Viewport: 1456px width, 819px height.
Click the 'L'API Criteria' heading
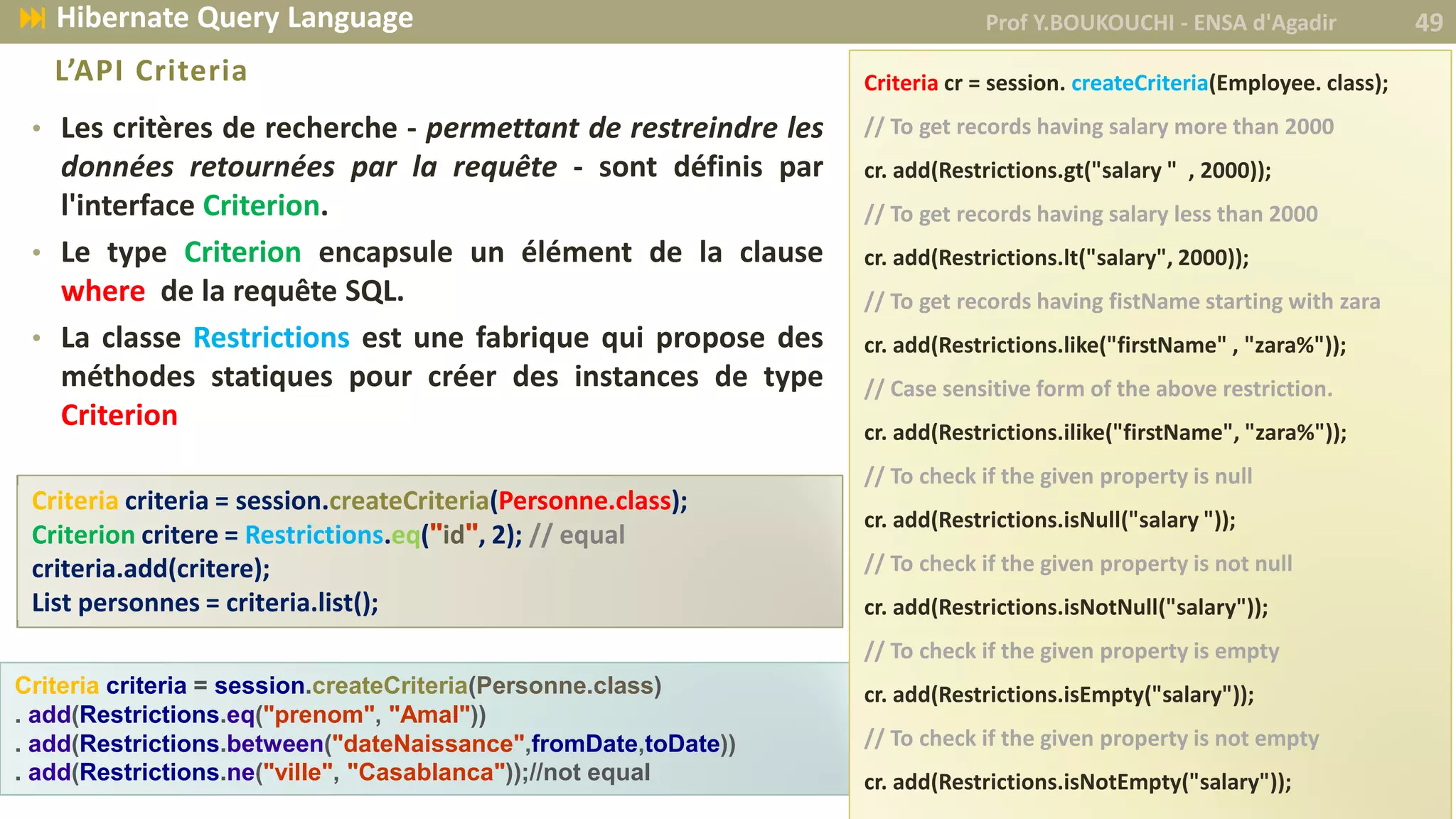pyautogui.click(x=151, y=71)
